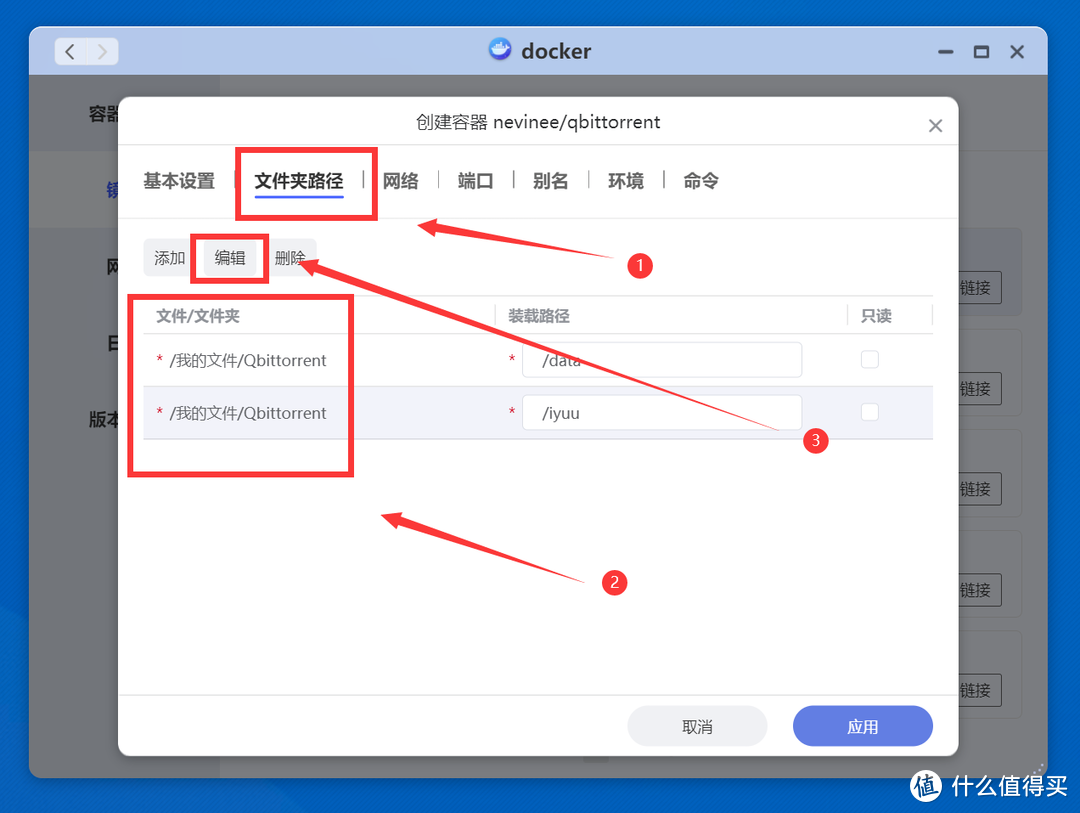Open the 环境 tab
Viewport: 1080px width, 813px height.
tap(626, 181)
